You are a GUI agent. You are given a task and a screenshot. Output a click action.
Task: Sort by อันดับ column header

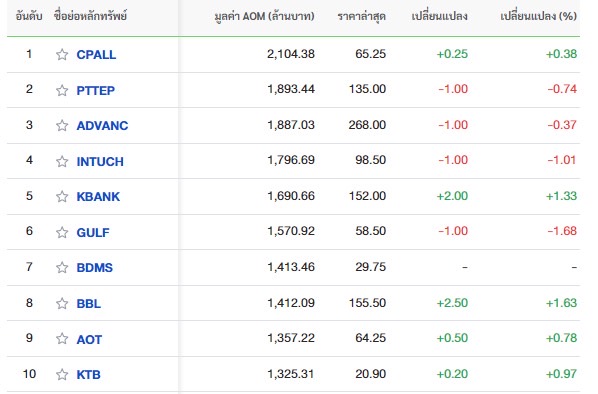point(29,16)
